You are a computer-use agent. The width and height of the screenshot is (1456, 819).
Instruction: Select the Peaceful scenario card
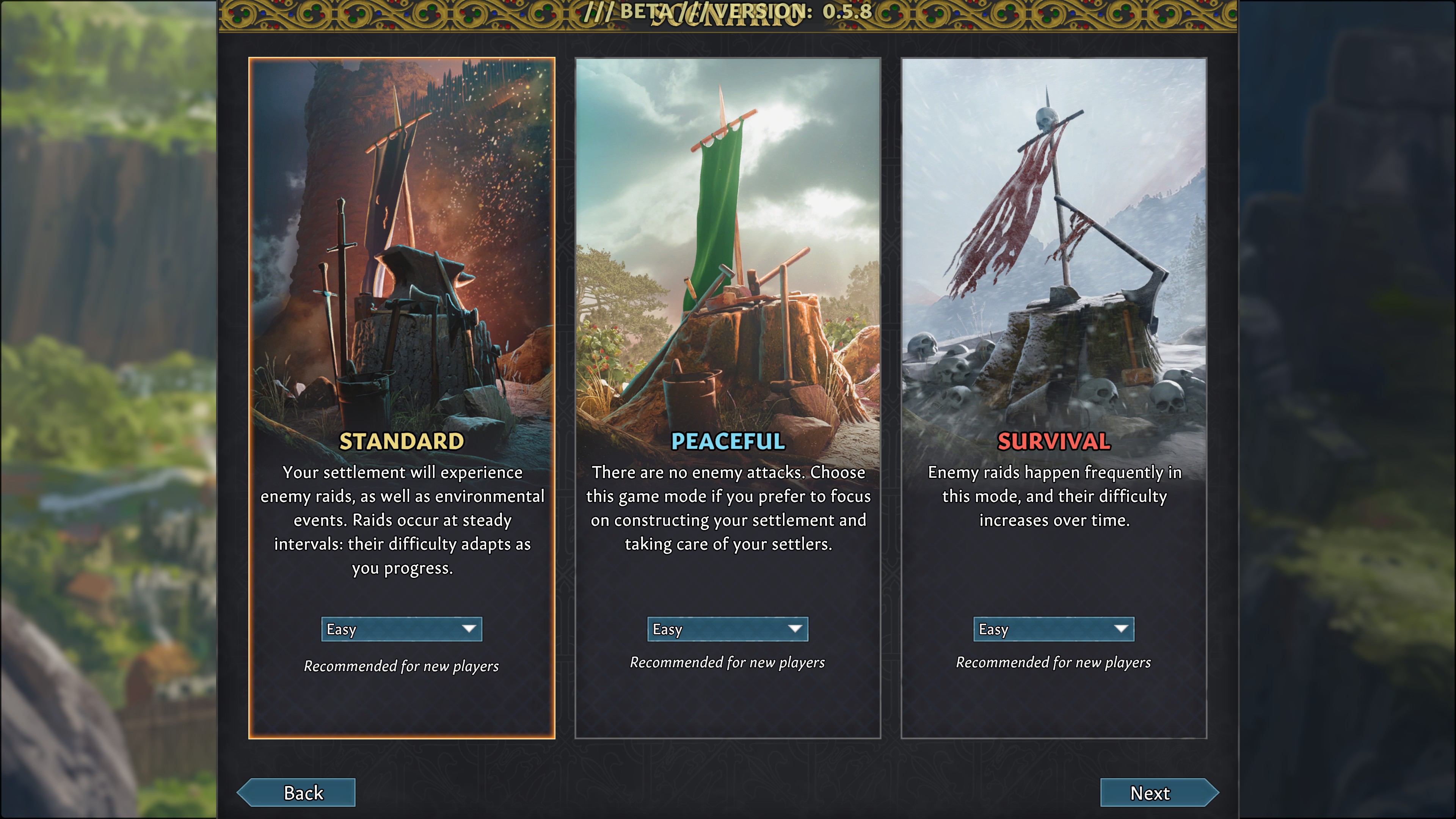728,398
